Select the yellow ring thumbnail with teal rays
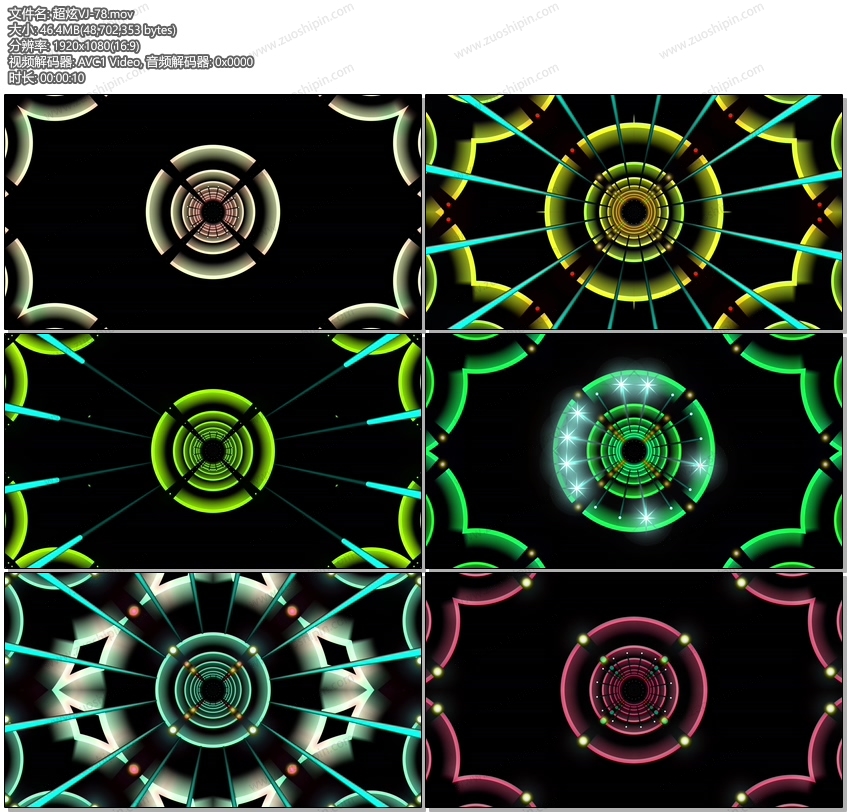The width and height of the screenshot is (848, 812). 634,212
